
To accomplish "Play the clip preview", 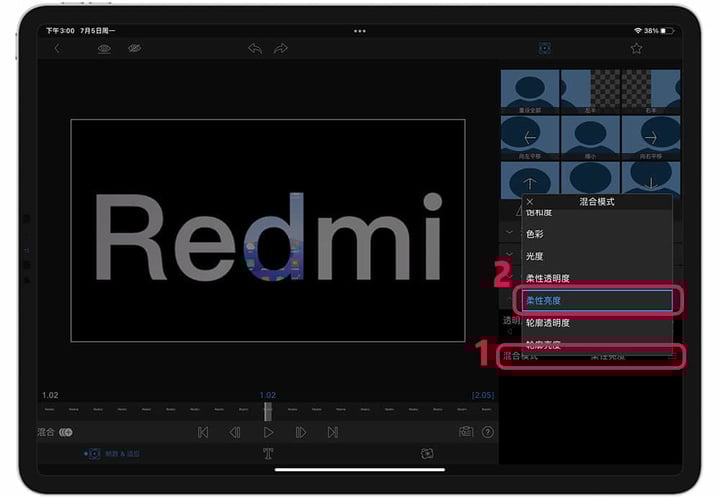I will click(x=268, y=432).
